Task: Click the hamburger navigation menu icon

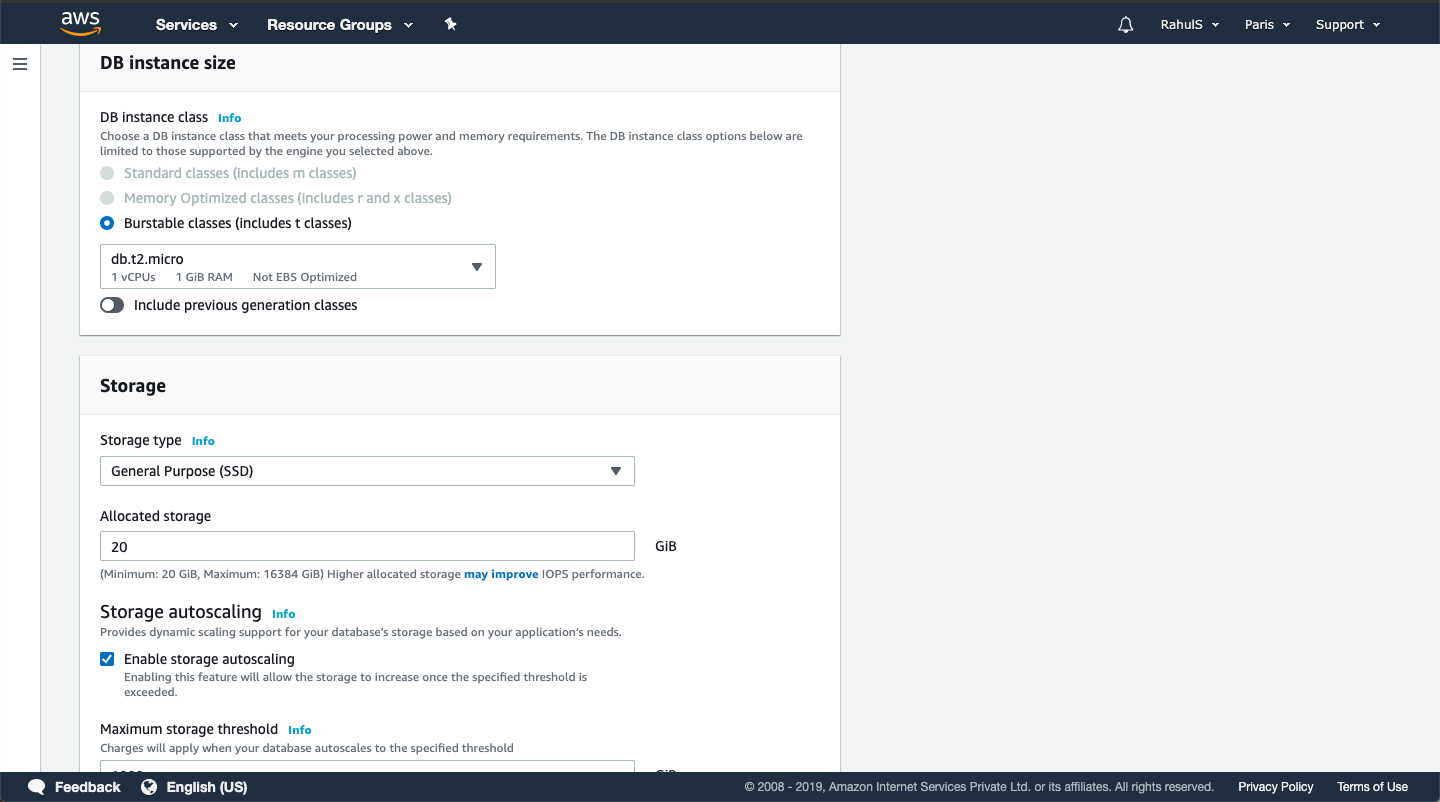Action: tap(20, 64)
